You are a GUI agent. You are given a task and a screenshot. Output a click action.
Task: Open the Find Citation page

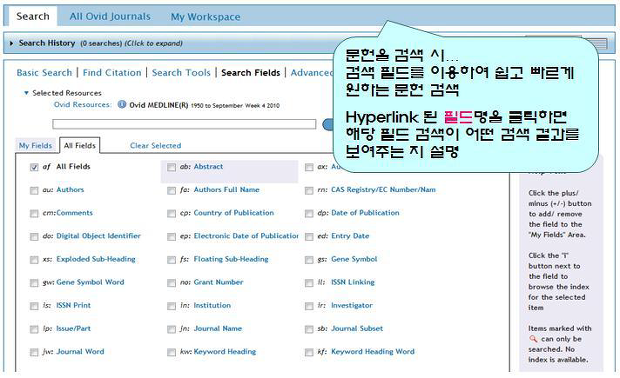112,73
